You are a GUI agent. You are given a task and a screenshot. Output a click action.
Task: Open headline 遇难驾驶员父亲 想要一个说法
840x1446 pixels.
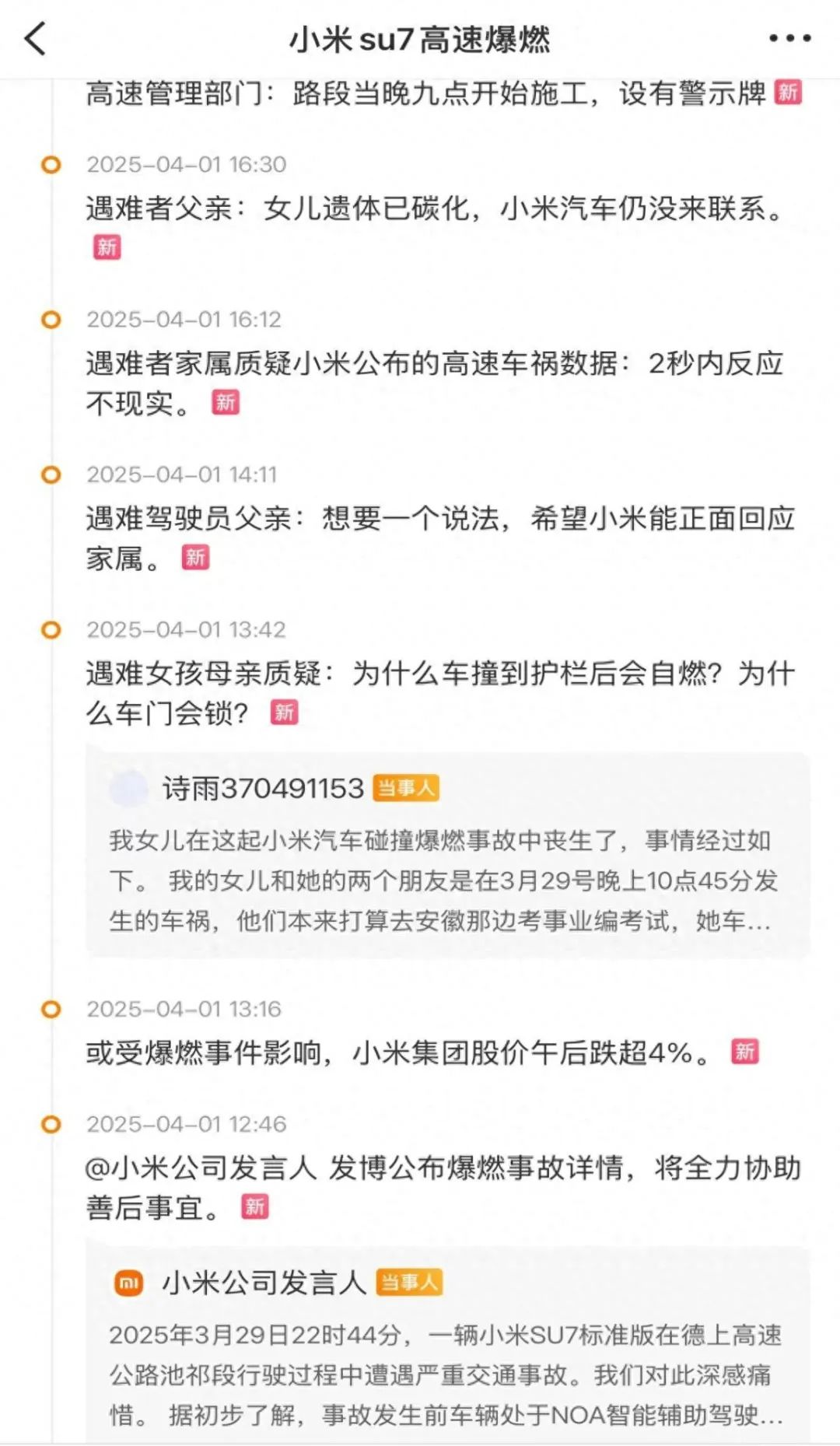pyautogui.click(x=439, y=519)
